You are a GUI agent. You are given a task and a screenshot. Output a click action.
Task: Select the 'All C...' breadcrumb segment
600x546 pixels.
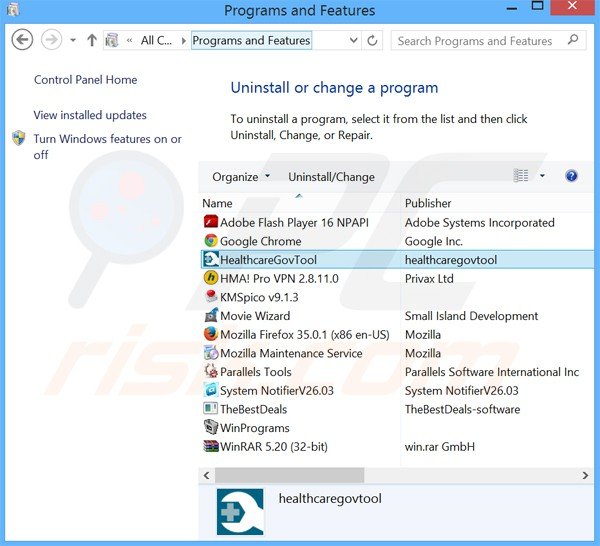click(156, 40)
